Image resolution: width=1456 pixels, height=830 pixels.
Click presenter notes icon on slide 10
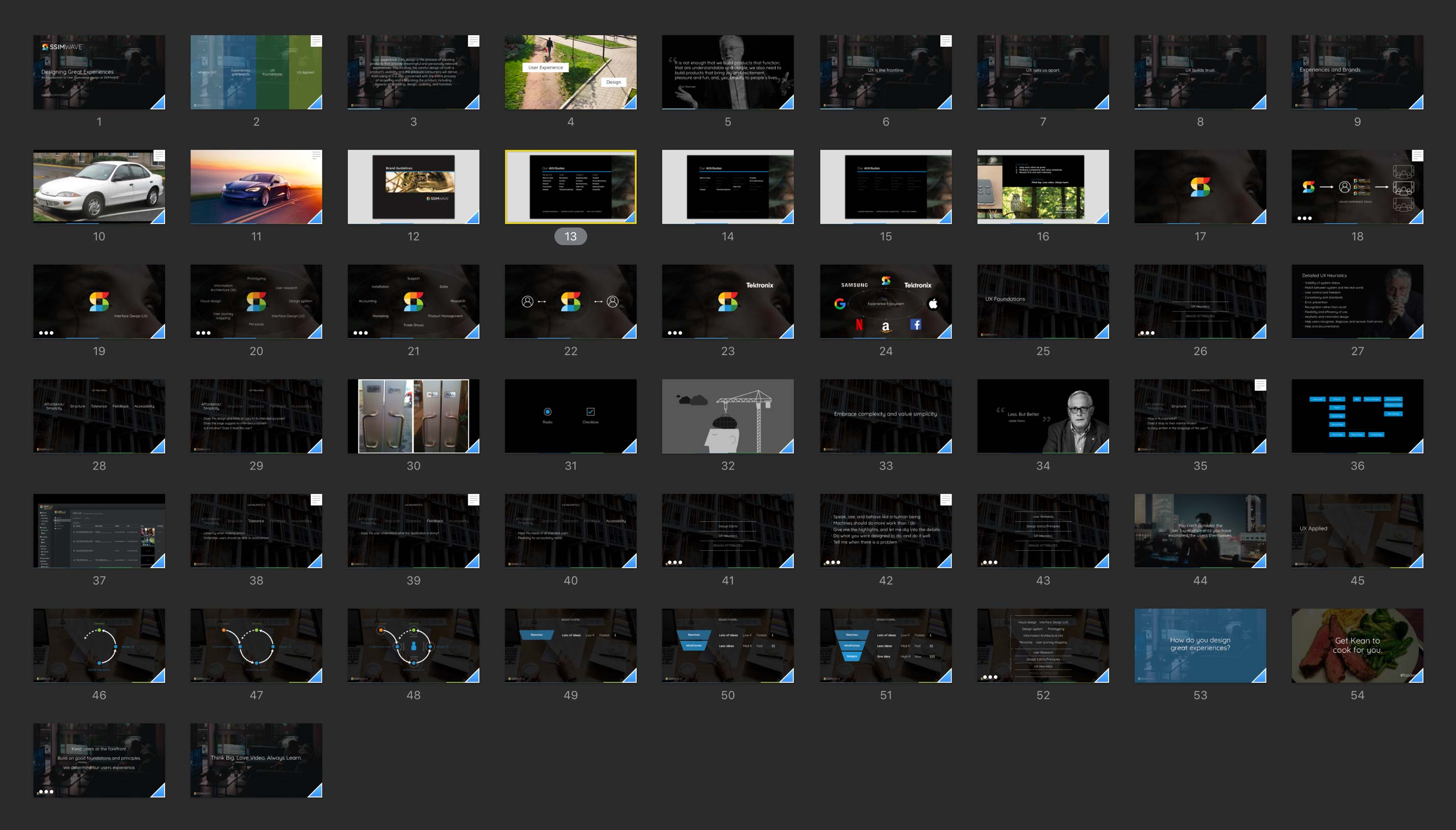pyautogui.click(x=159, y=156)
